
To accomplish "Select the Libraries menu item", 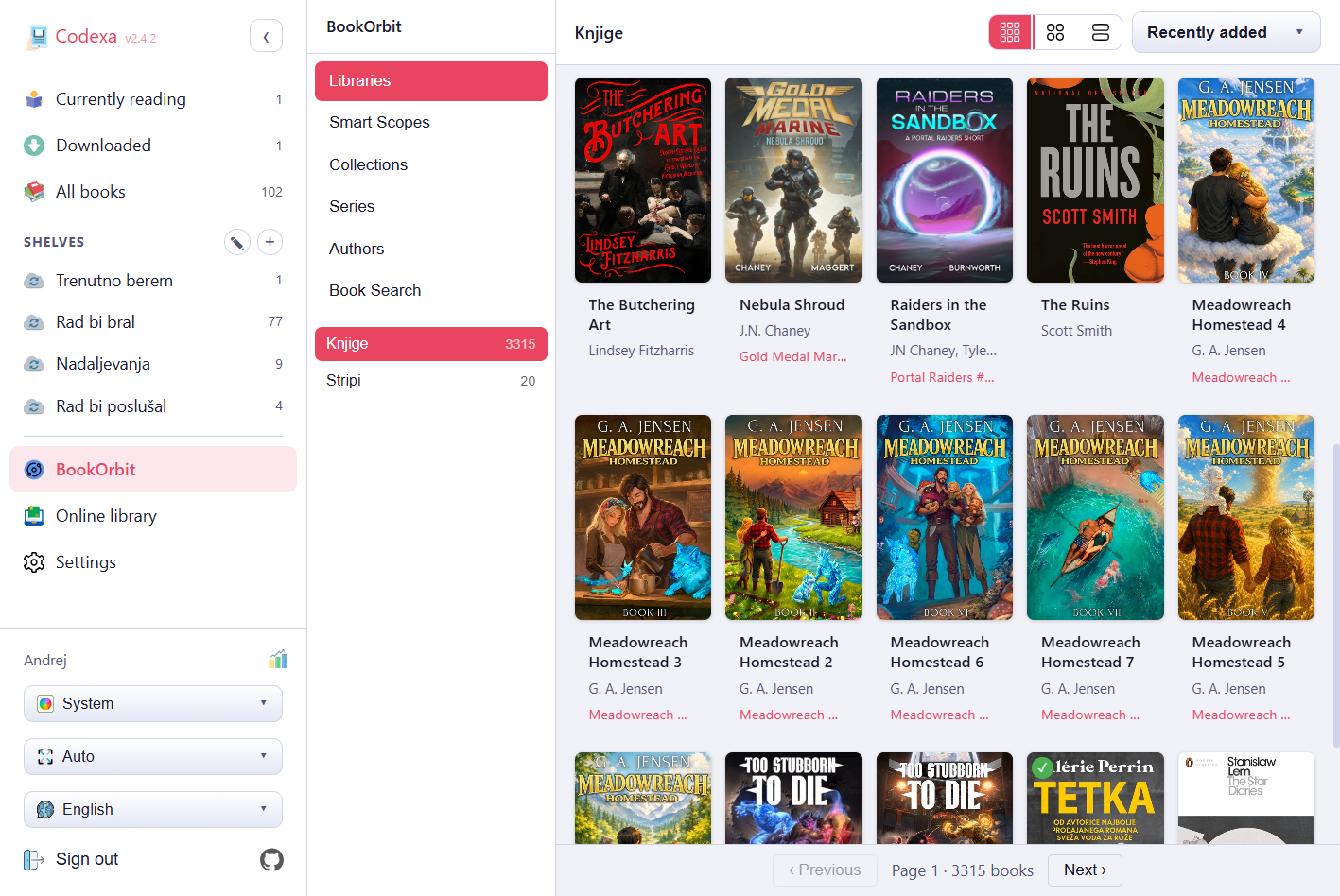I will (x=431, y=81).
